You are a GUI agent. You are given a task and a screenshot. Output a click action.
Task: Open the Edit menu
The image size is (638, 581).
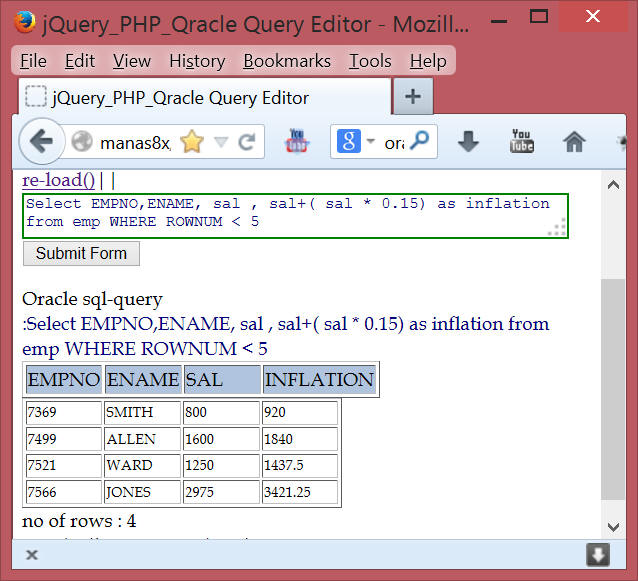(x=80, y=61)
